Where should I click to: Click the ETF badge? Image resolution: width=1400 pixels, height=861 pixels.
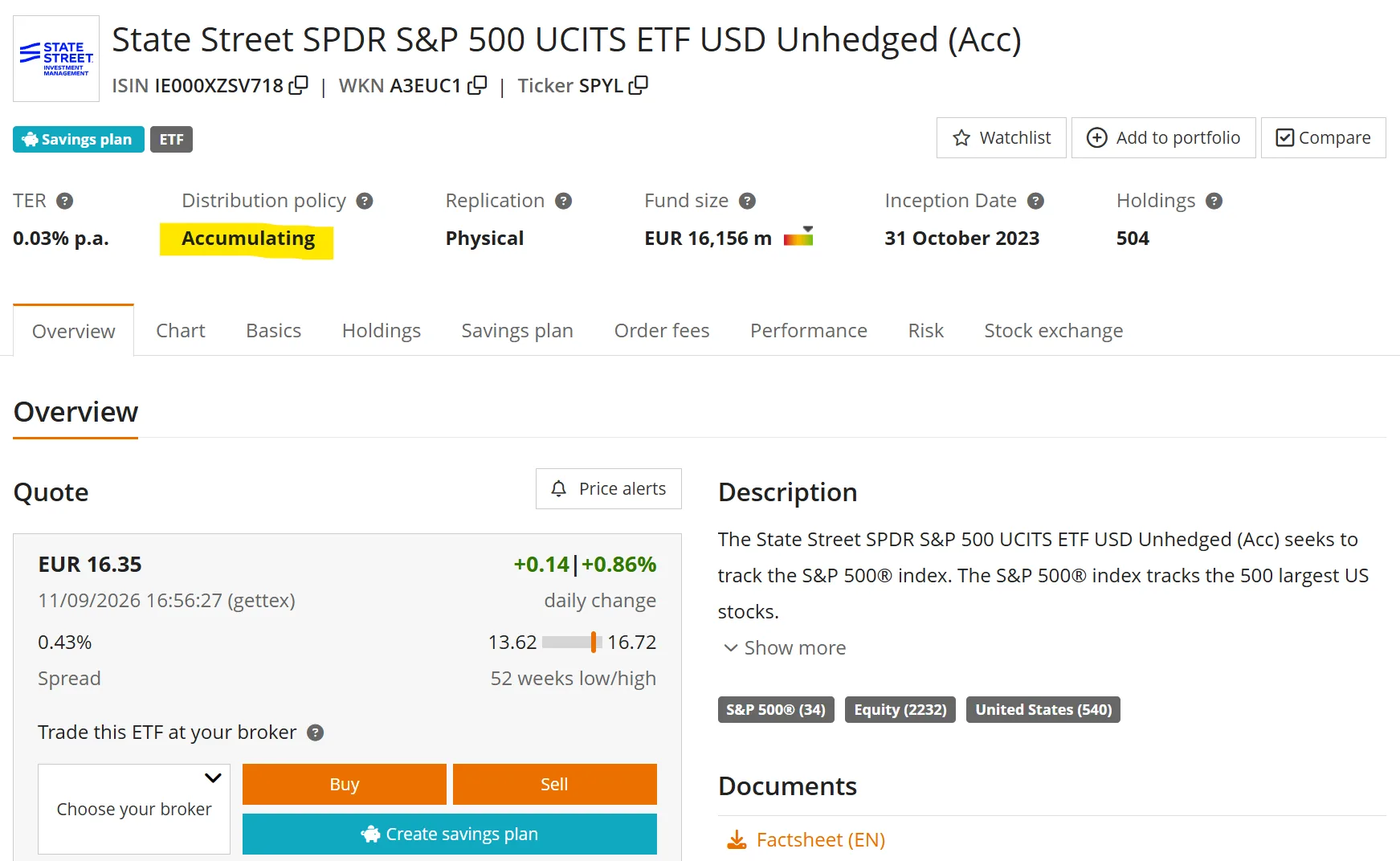(171, 139)
